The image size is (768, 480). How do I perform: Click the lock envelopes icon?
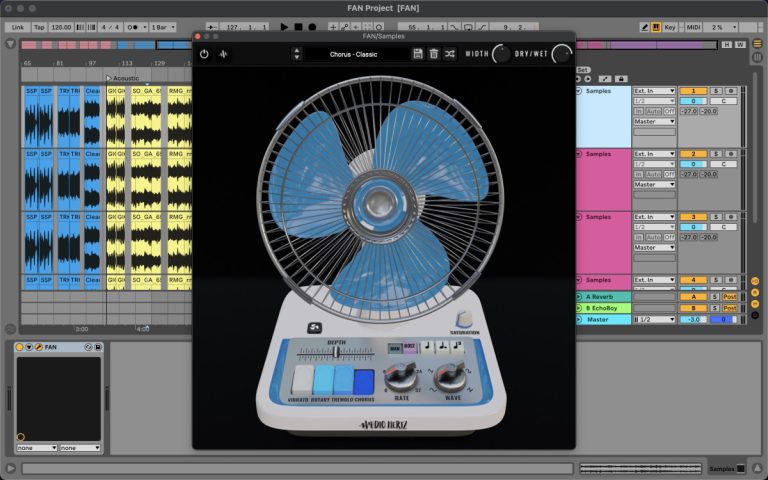click(621, 79)
